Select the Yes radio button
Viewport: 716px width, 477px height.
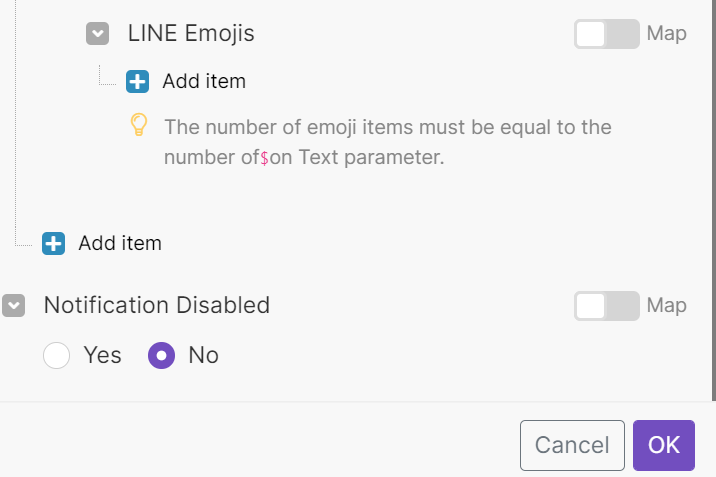click(x=57, y=355)
